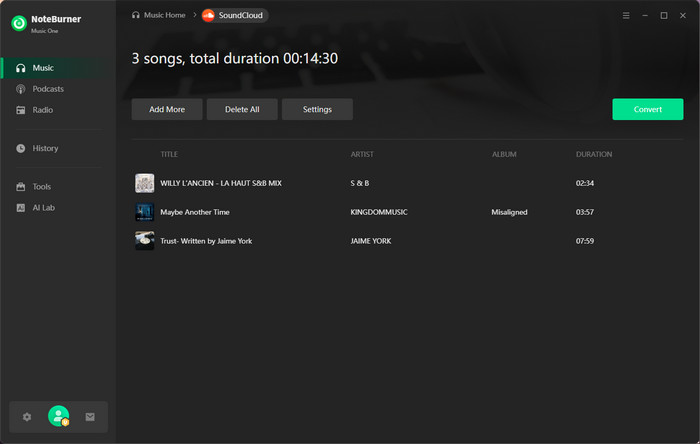Minimize the NoteBurner window
Image resolution: width=700 pixels, height=444 pixels.
[x=645, y=15]
